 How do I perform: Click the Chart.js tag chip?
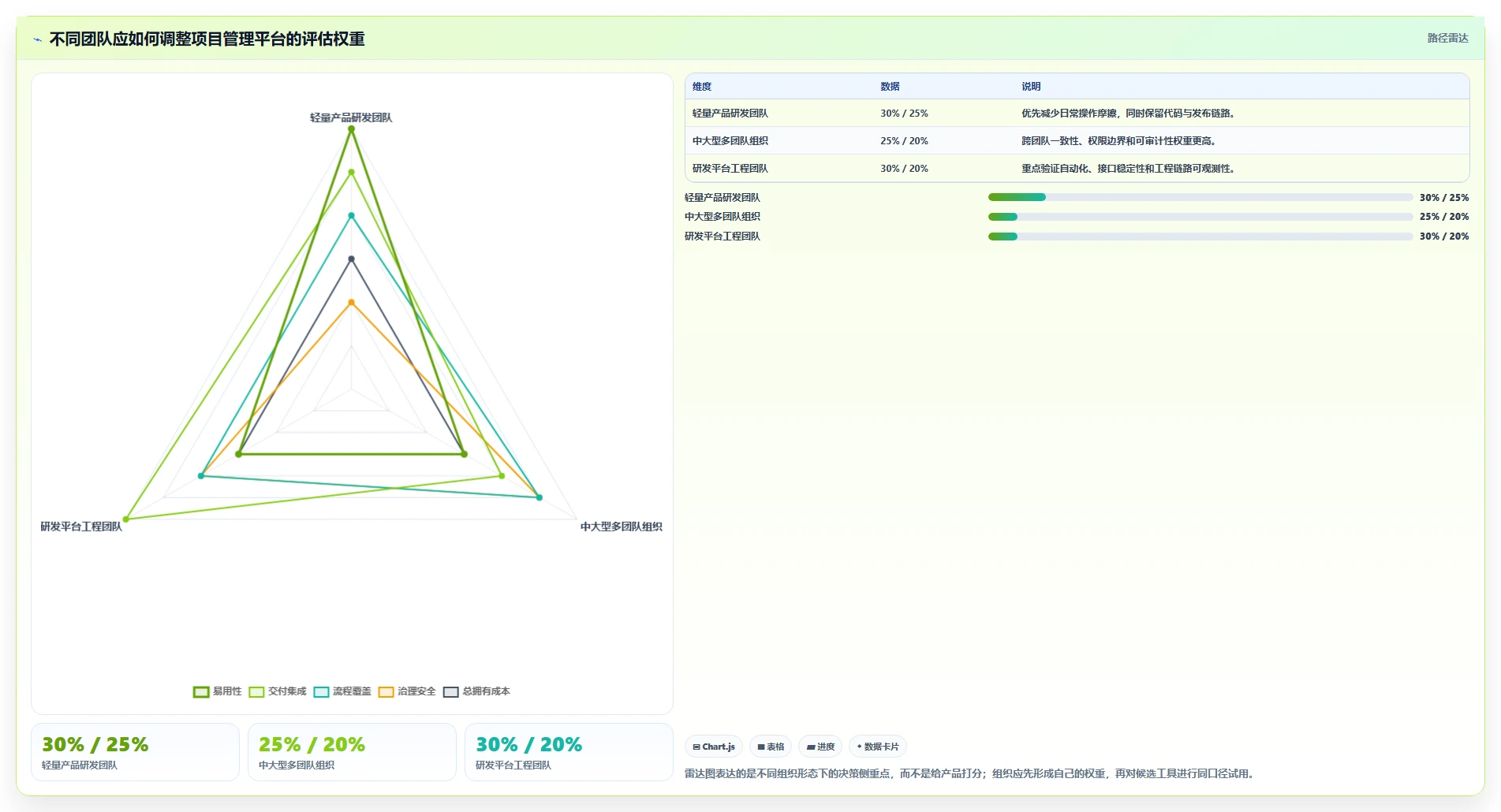click(x=714, y=747)
